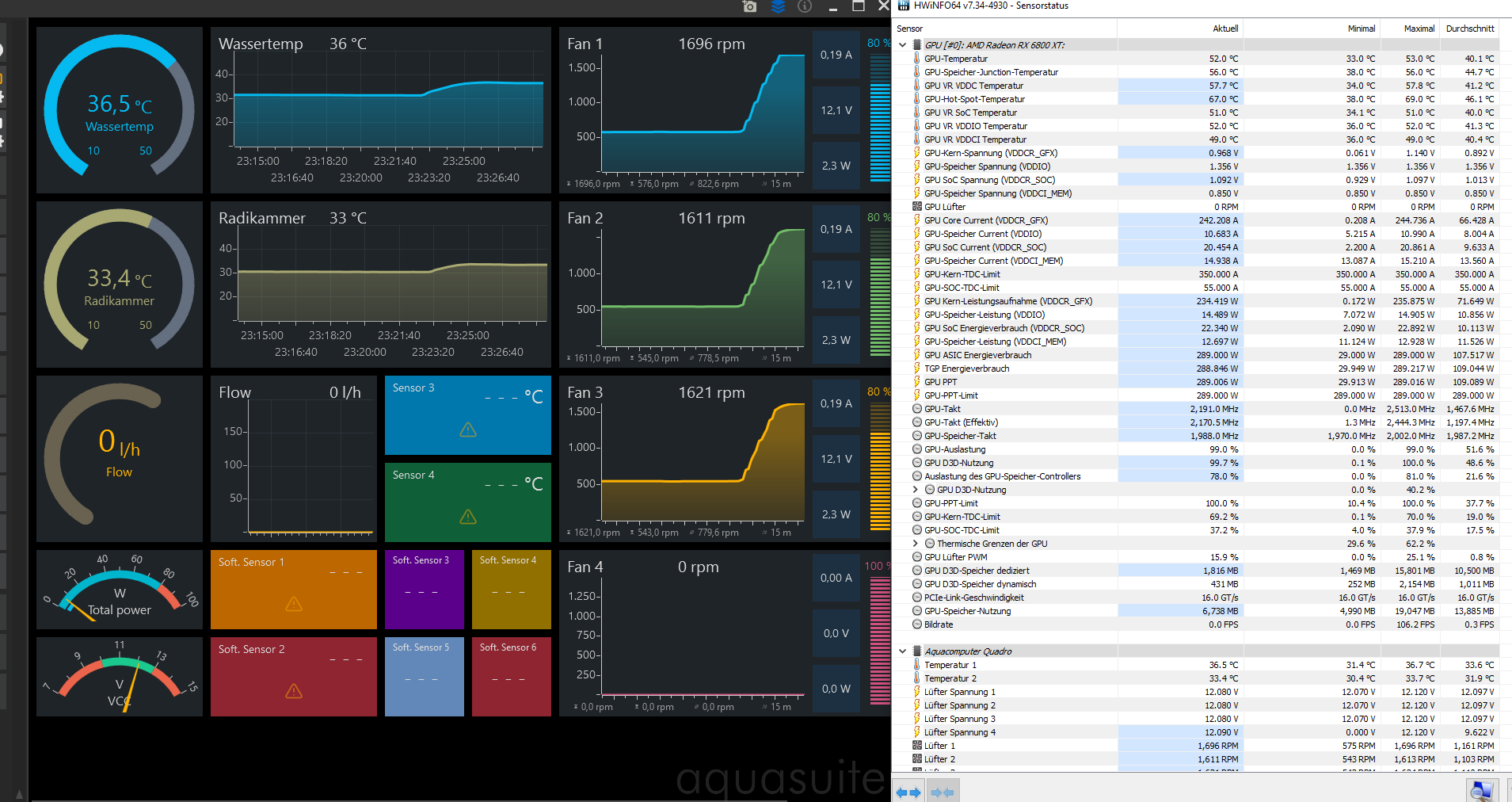Click the blue layers icon in aquasuite toolbar
The height and width of the screenshot is (802, 1512).
pyautogui.click(x=778, y=6)
